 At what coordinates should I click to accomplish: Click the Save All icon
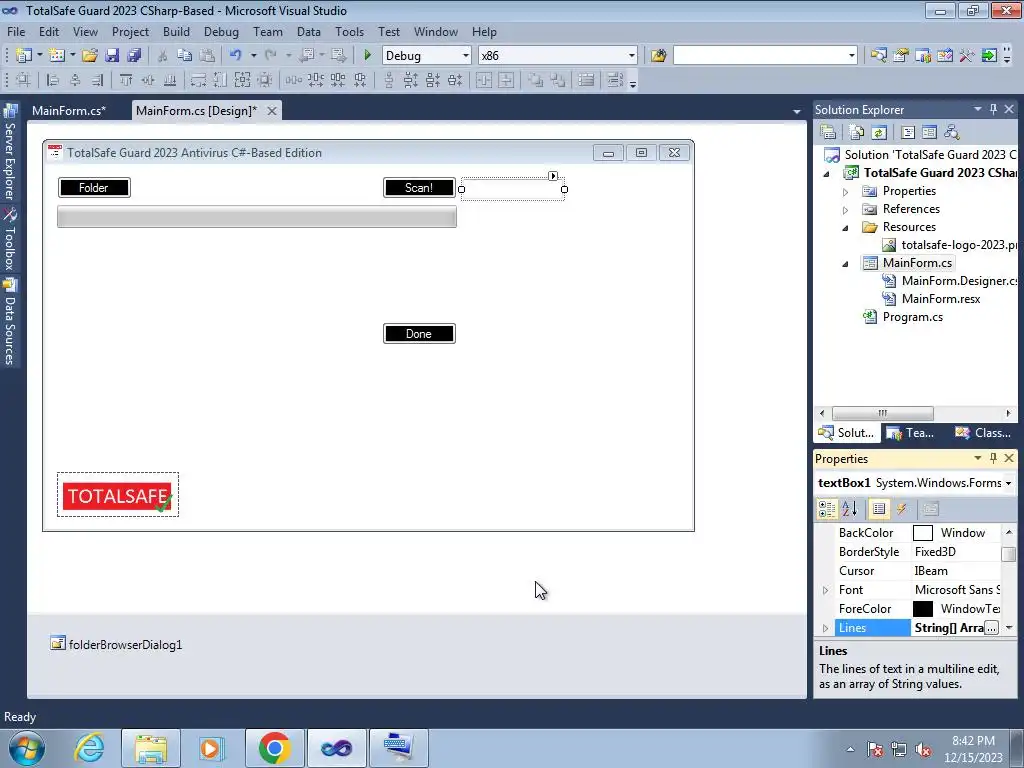pos(135,56)
